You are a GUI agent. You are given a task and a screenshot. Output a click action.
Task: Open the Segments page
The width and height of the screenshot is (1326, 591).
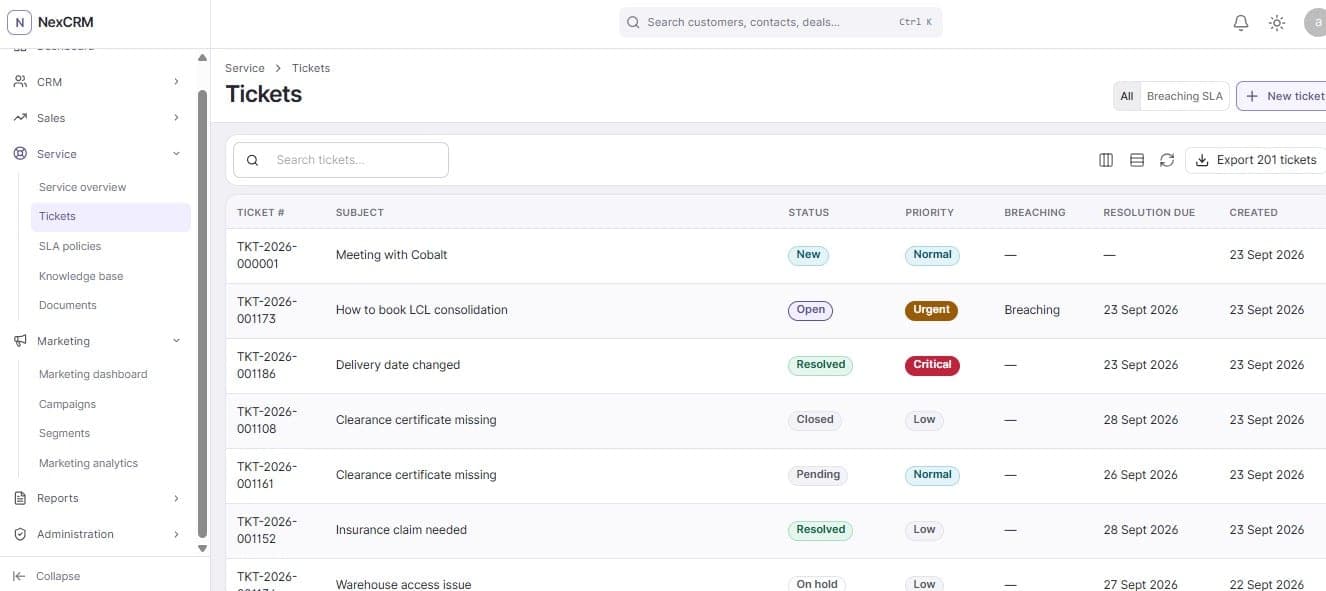coord(110,433)
